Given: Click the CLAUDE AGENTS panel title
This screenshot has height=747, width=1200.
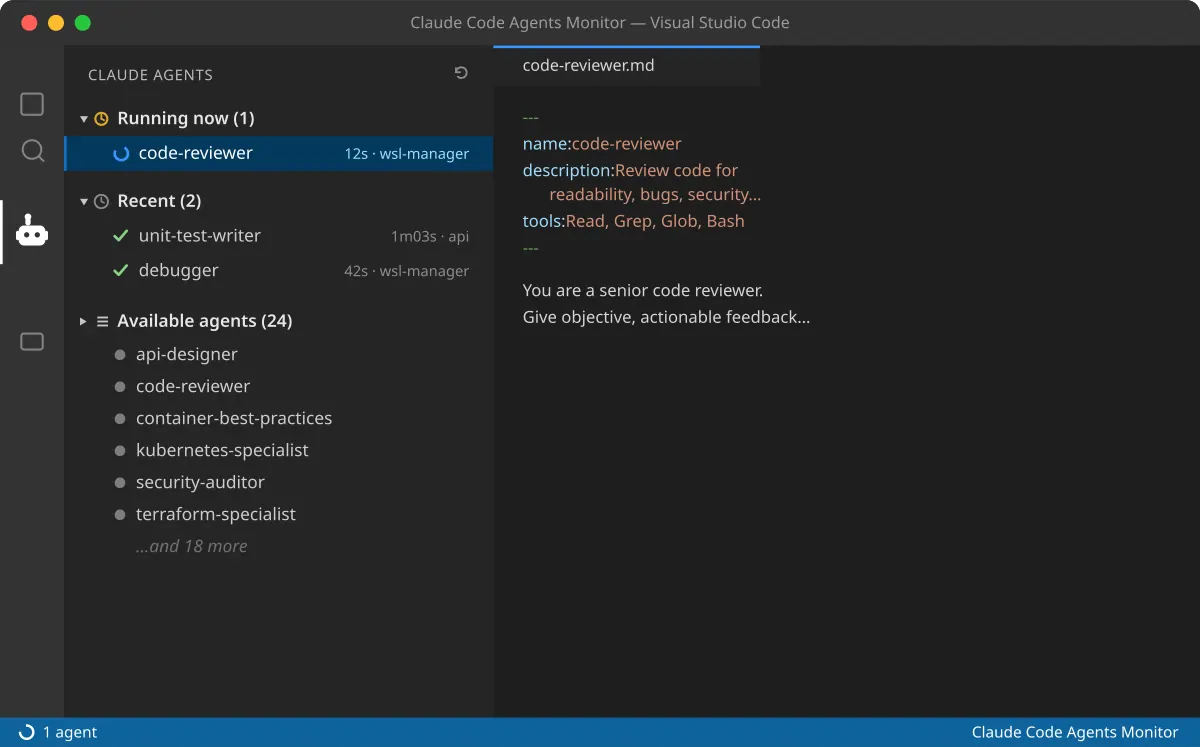Looking at the screenshot, I should [150, 75].
